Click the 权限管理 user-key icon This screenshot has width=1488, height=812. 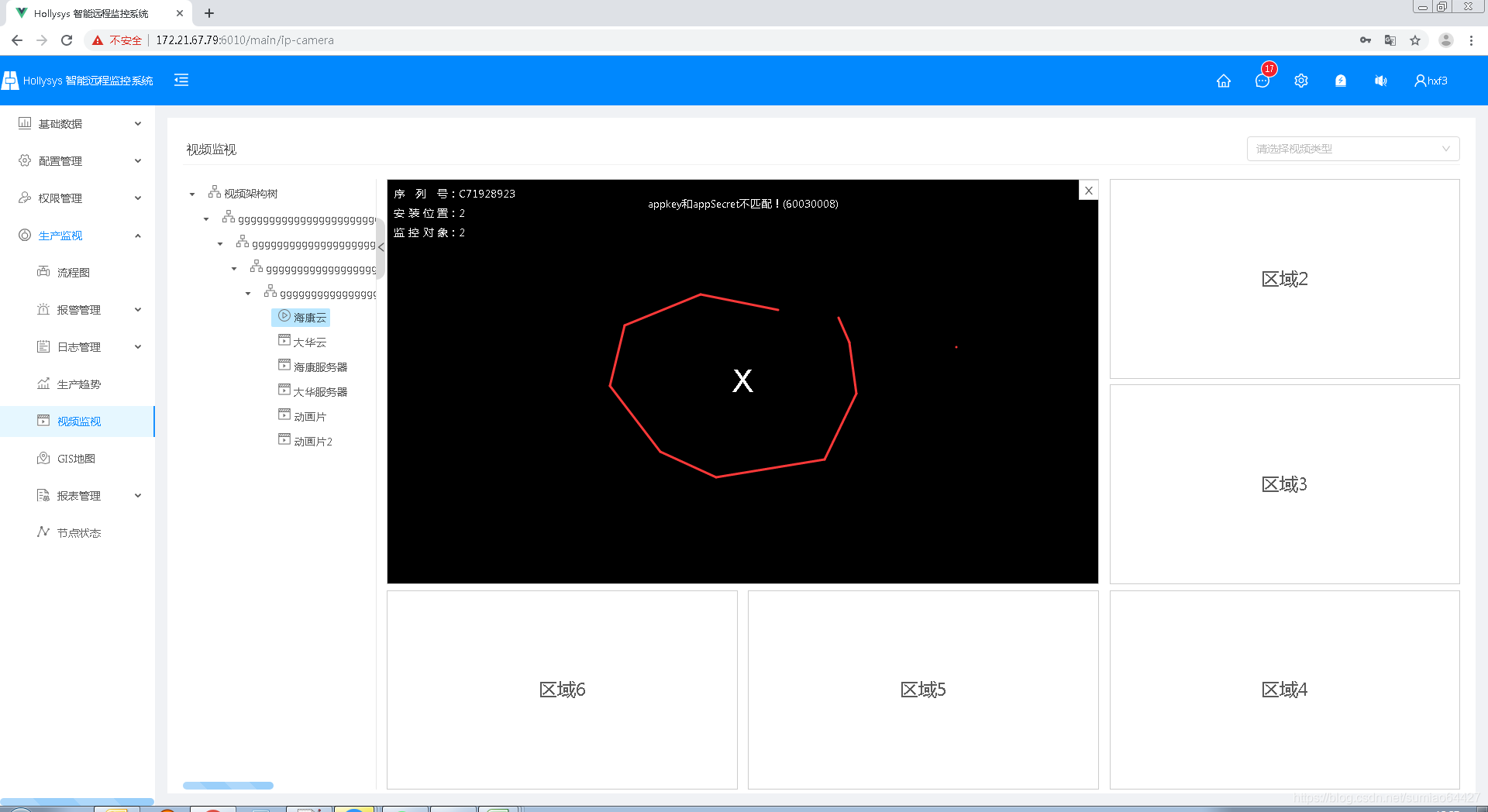pyautogui.click(x=25, y=198)
